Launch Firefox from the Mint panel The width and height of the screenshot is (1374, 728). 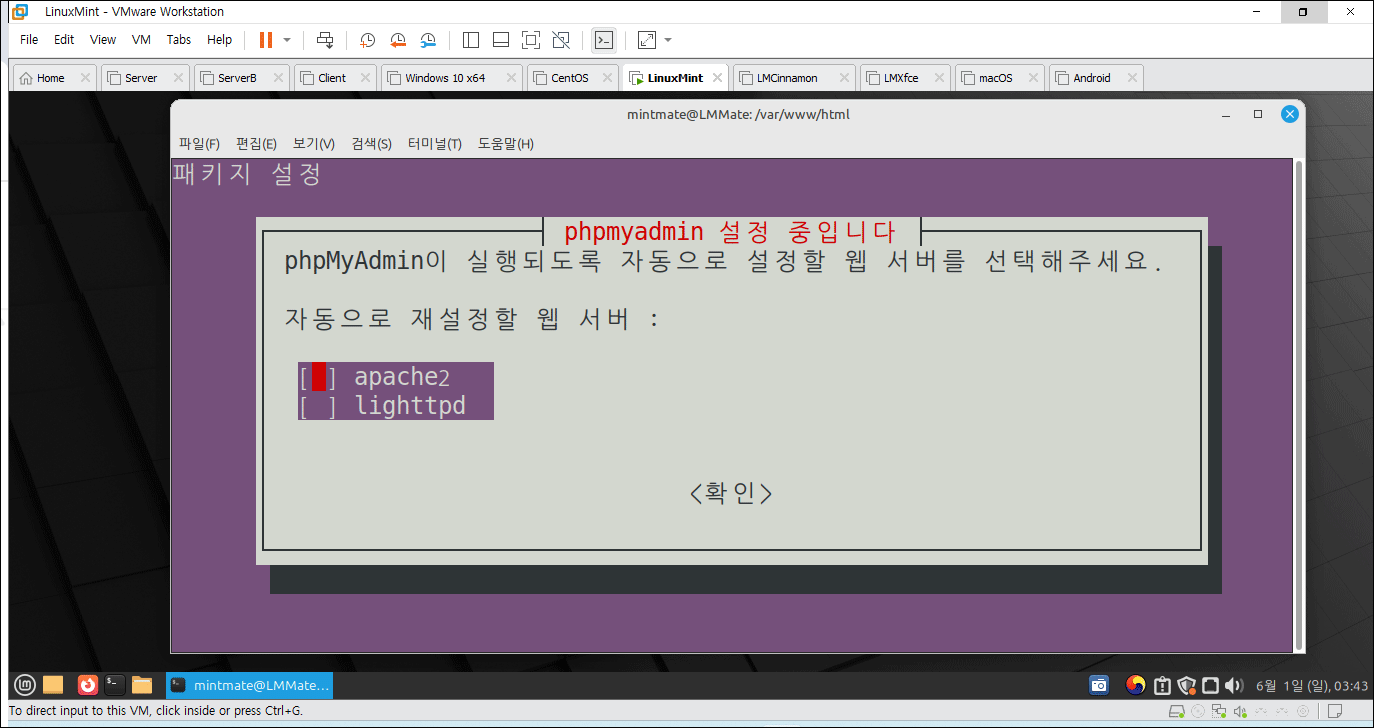tap(87, 685)
